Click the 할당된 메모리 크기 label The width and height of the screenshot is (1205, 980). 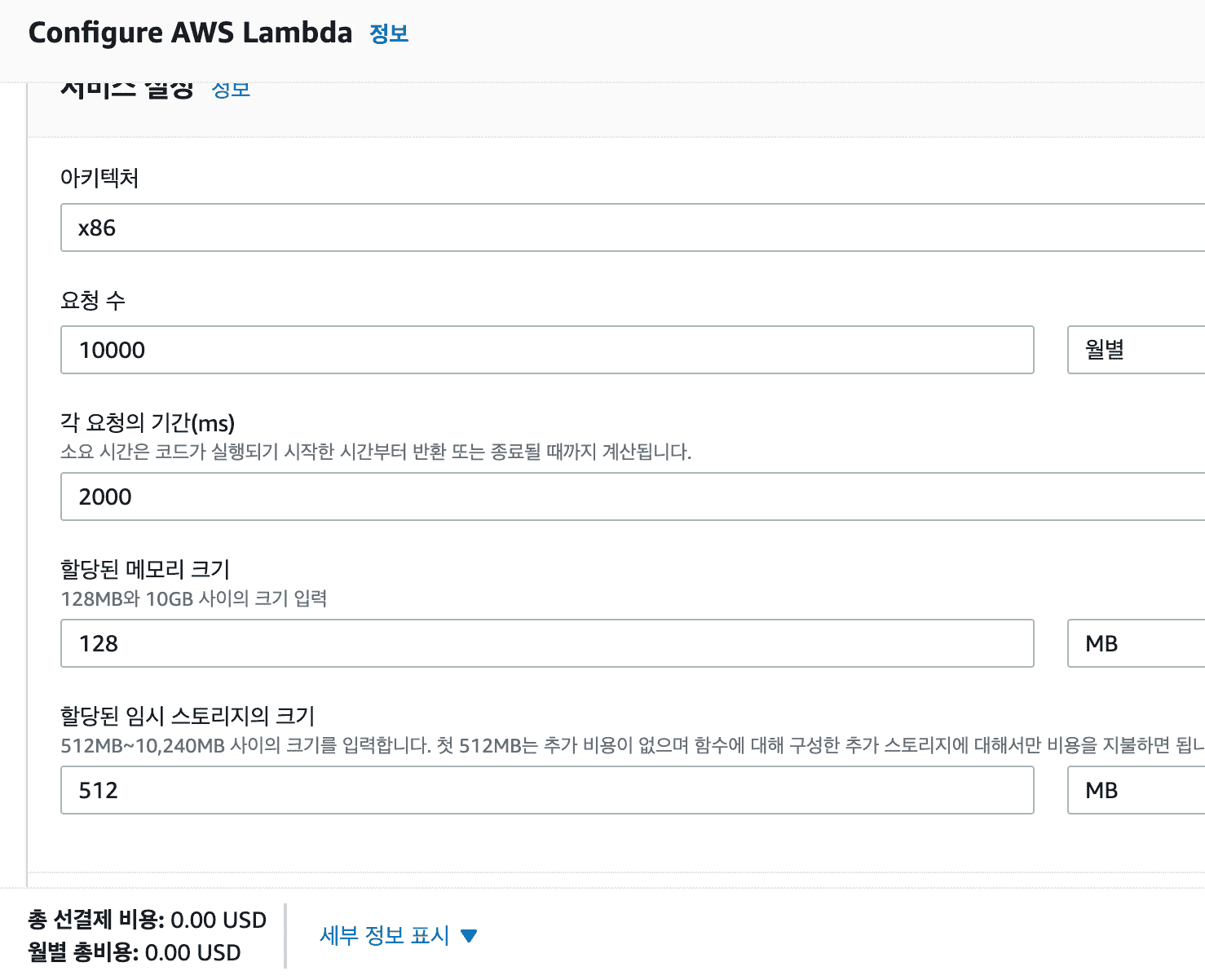point(145,569)
